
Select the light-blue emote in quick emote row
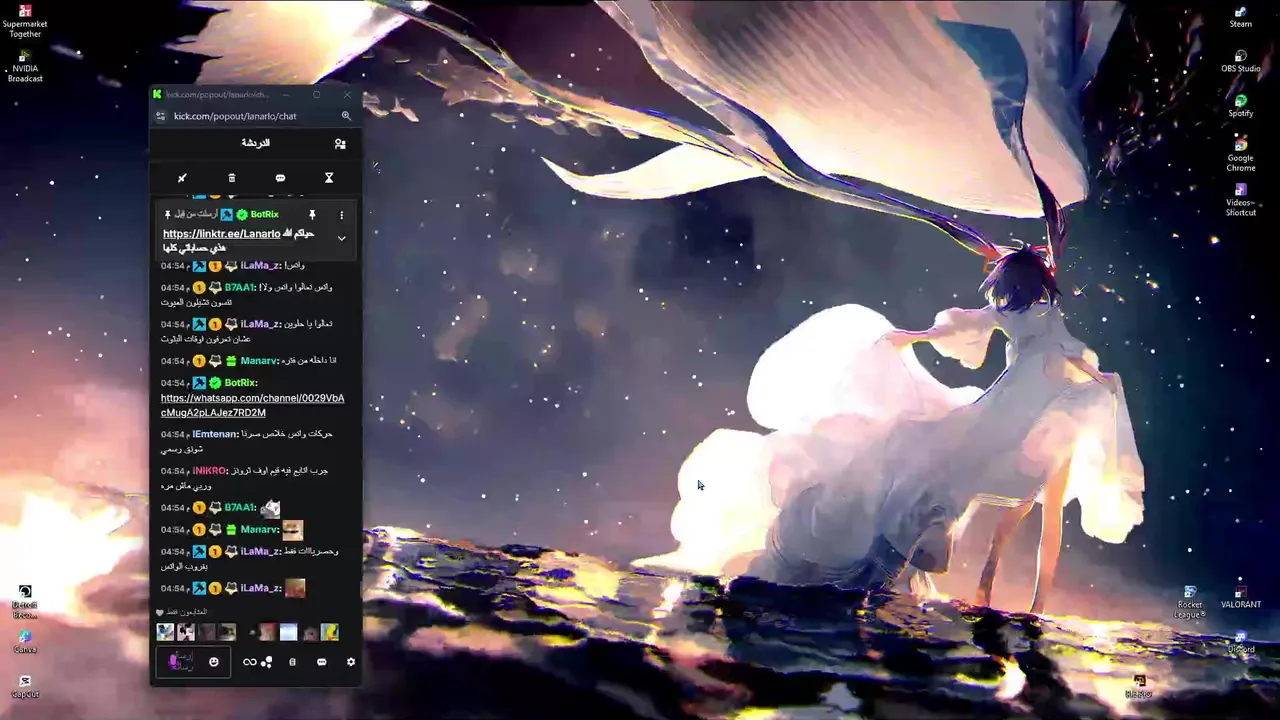click(x=288, y=632)
